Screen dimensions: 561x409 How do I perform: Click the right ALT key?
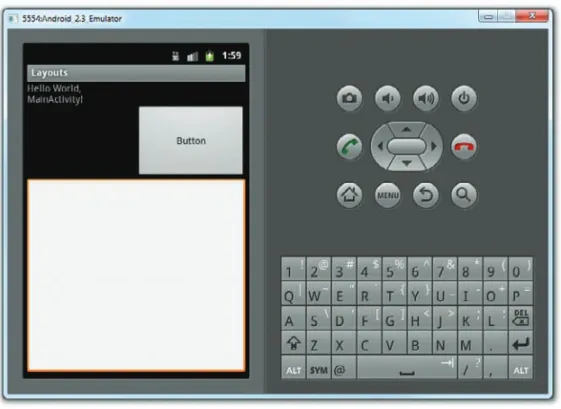521,367
